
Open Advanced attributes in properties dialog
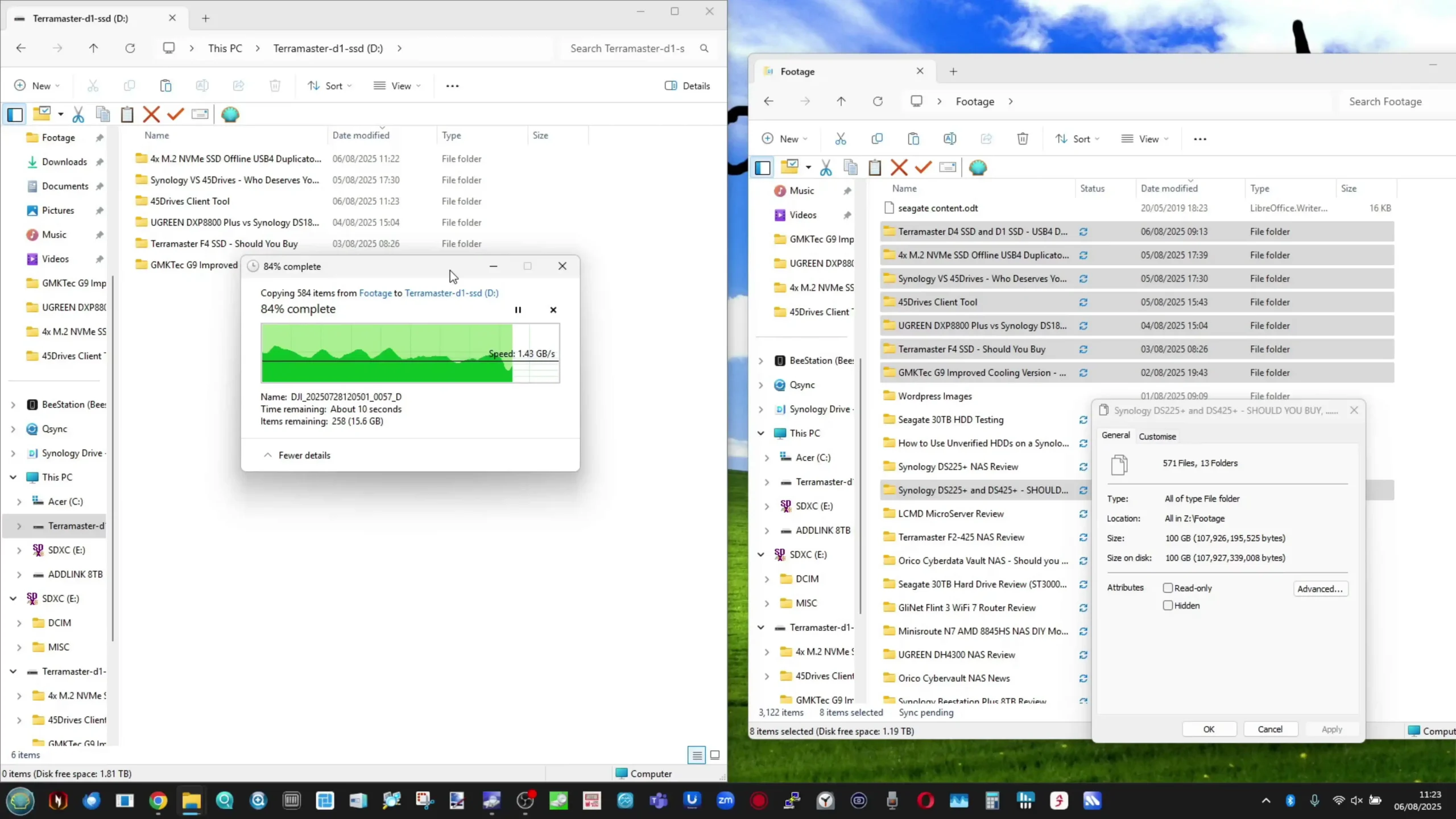(x=1320, y=589)
